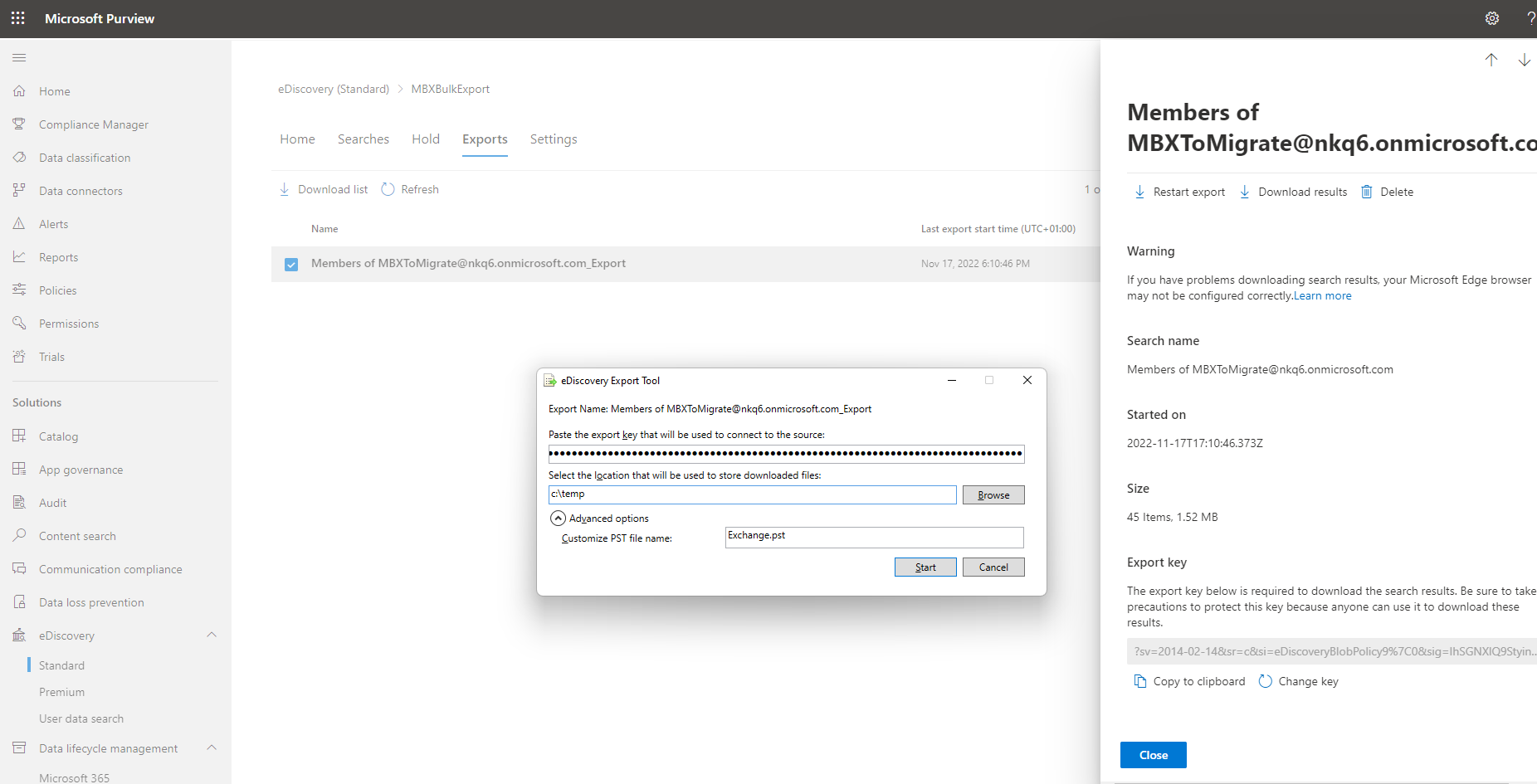Click the download location field c:\temp
This screenshot has width=1537, height=784.
click(x=753, y=494)
